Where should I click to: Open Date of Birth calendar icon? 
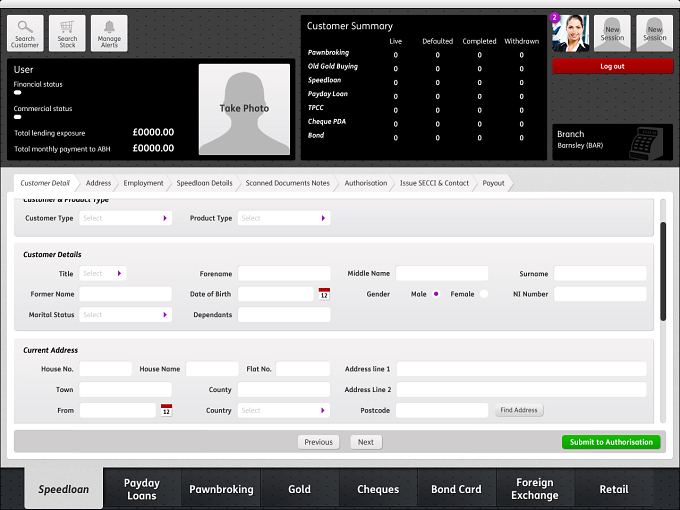(324, 294)
